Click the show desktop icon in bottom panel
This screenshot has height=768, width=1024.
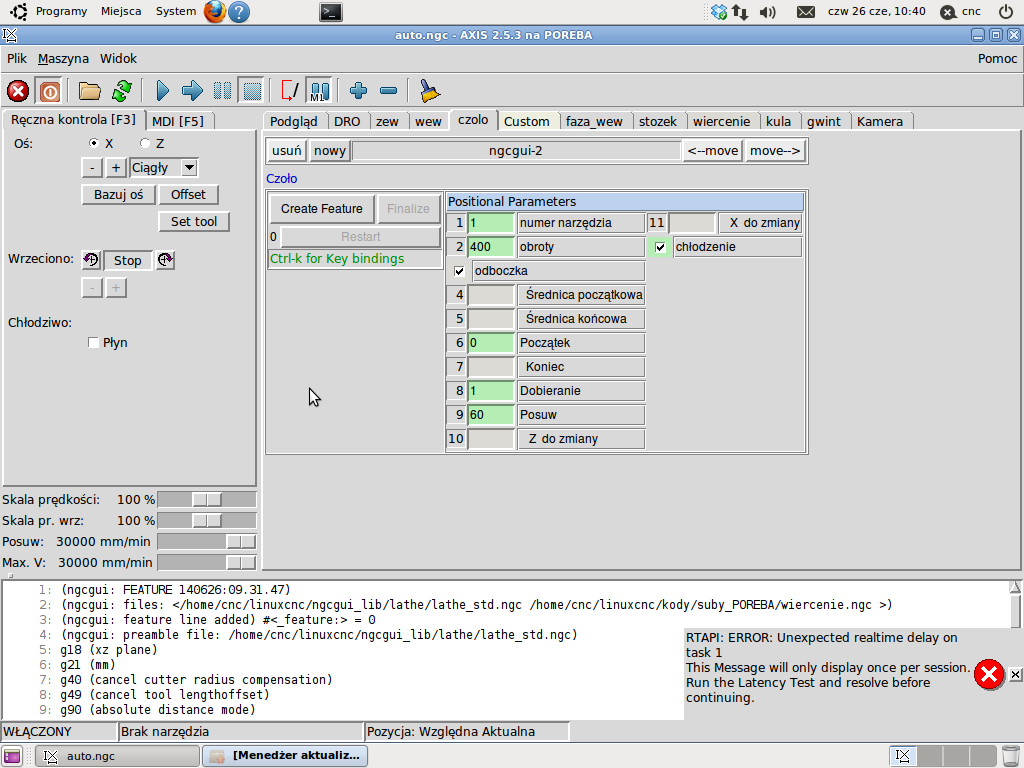click(12, 756)
